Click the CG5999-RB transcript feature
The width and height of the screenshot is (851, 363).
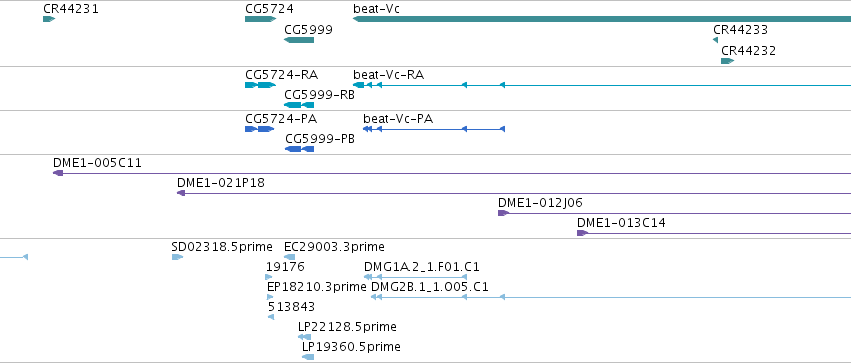pos(299,105)
